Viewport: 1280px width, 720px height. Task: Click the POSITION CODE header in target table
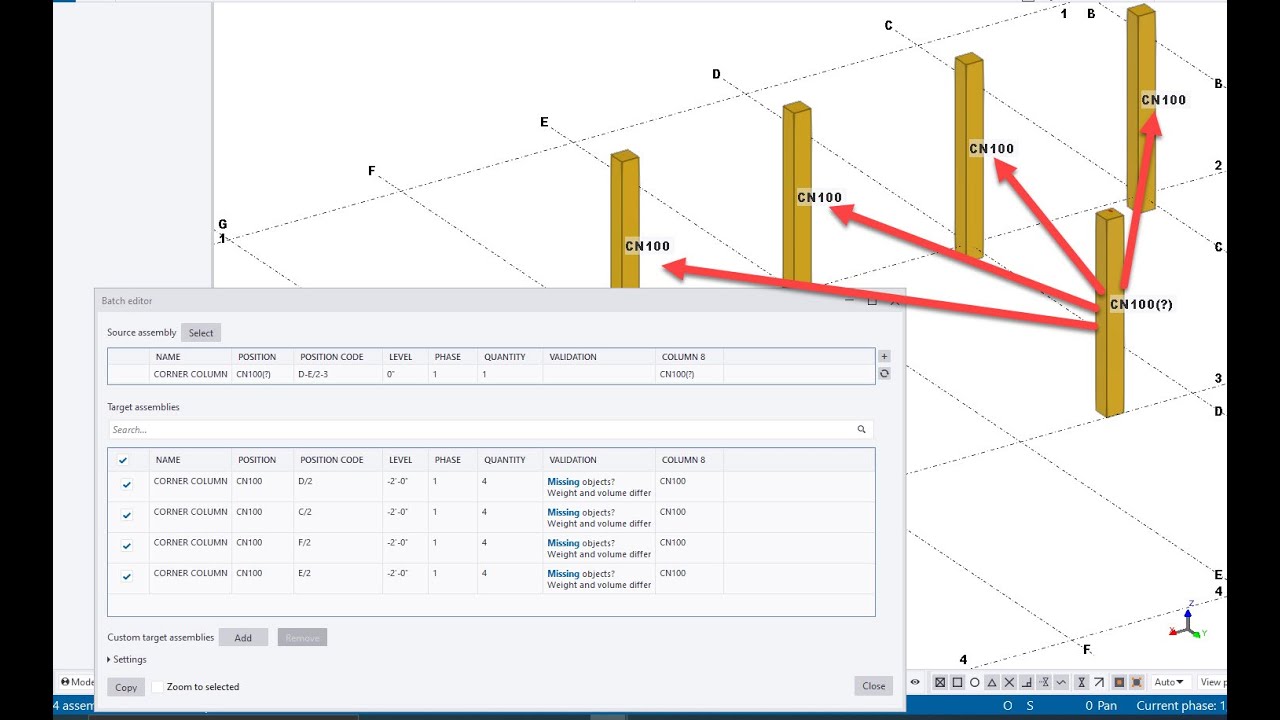[x=332, y=460]
